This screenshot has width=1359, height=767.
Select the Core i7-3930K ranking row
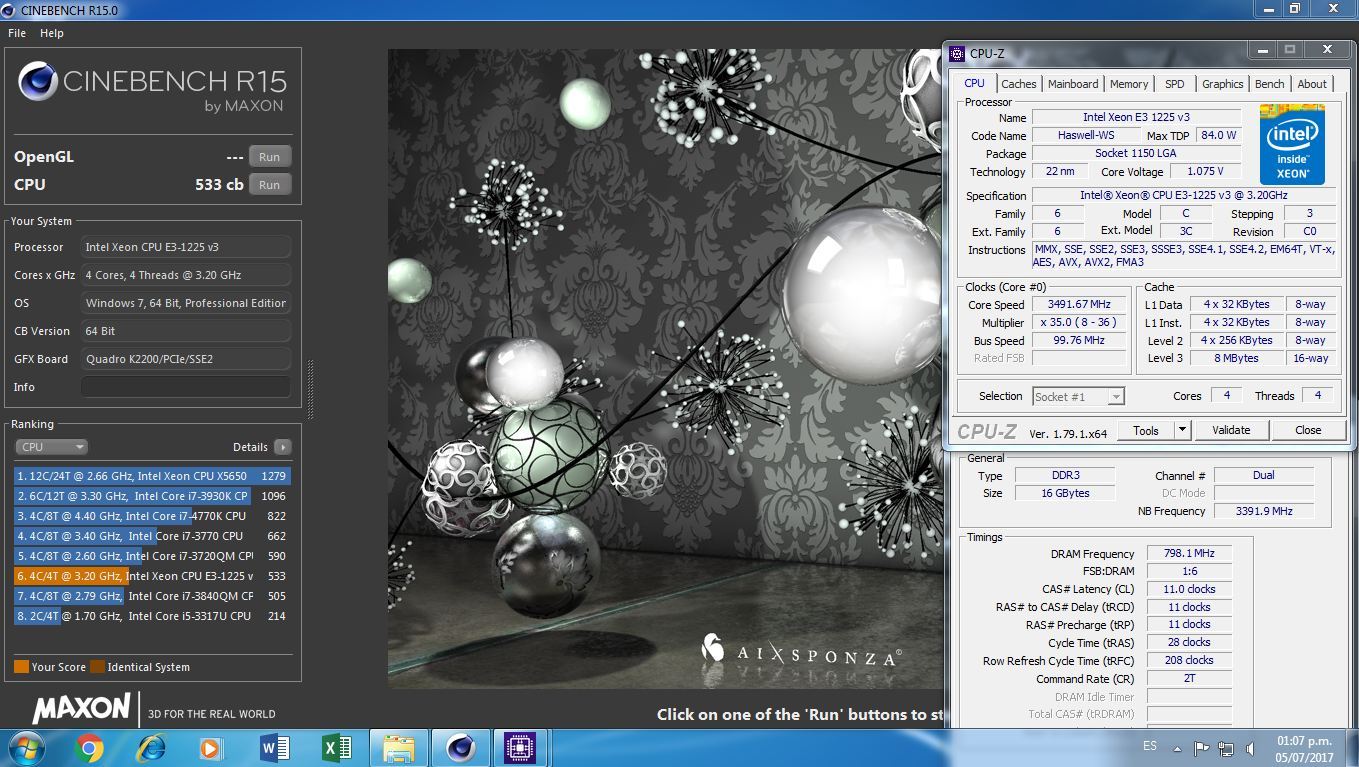pos(152,496)
